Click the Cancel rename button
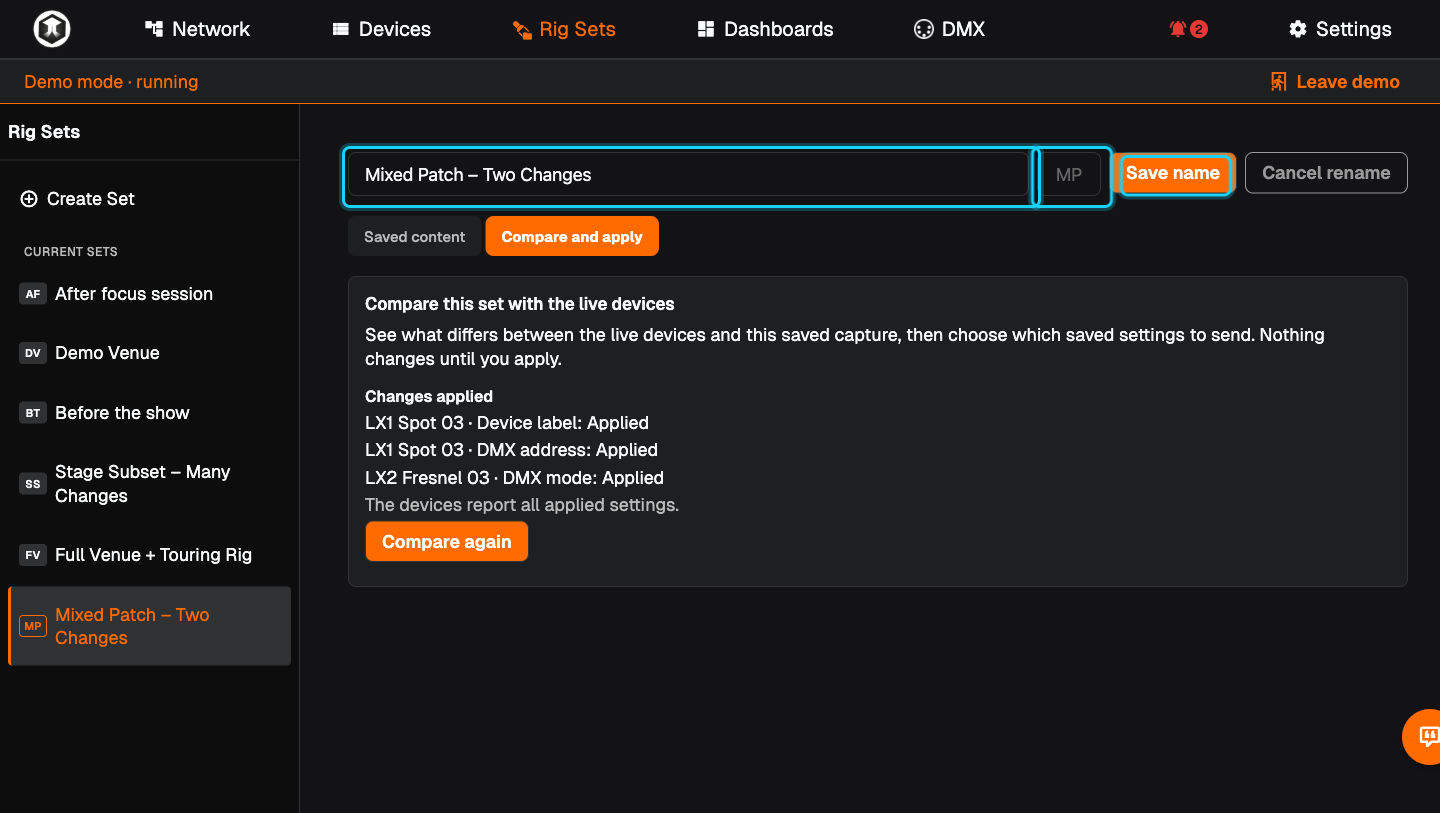 [1326, 173]
